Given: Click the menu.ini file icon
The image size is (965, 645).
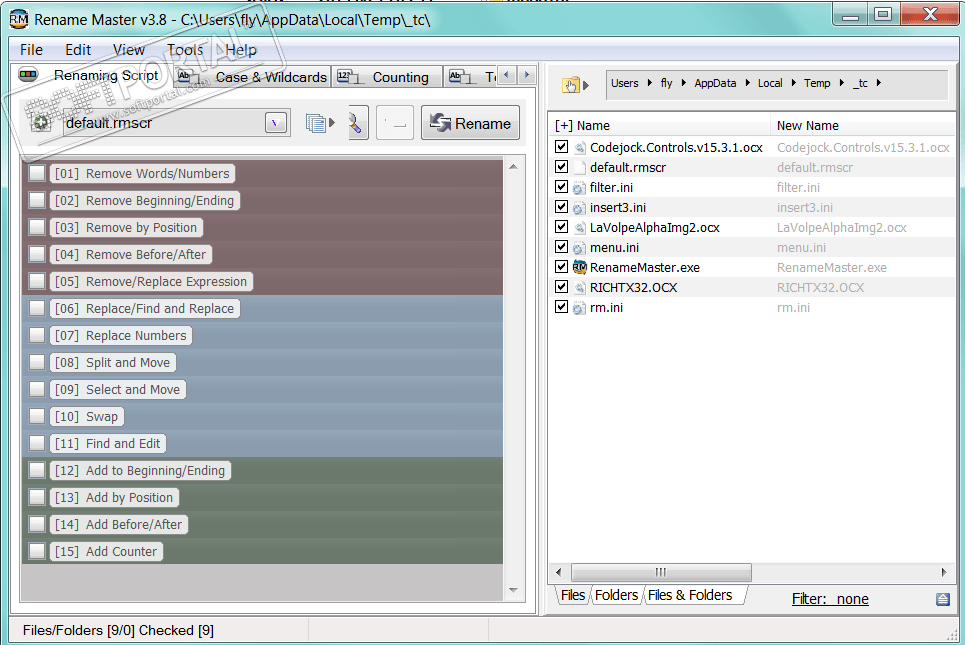Looking at the screenshot, I should point(579,248).
